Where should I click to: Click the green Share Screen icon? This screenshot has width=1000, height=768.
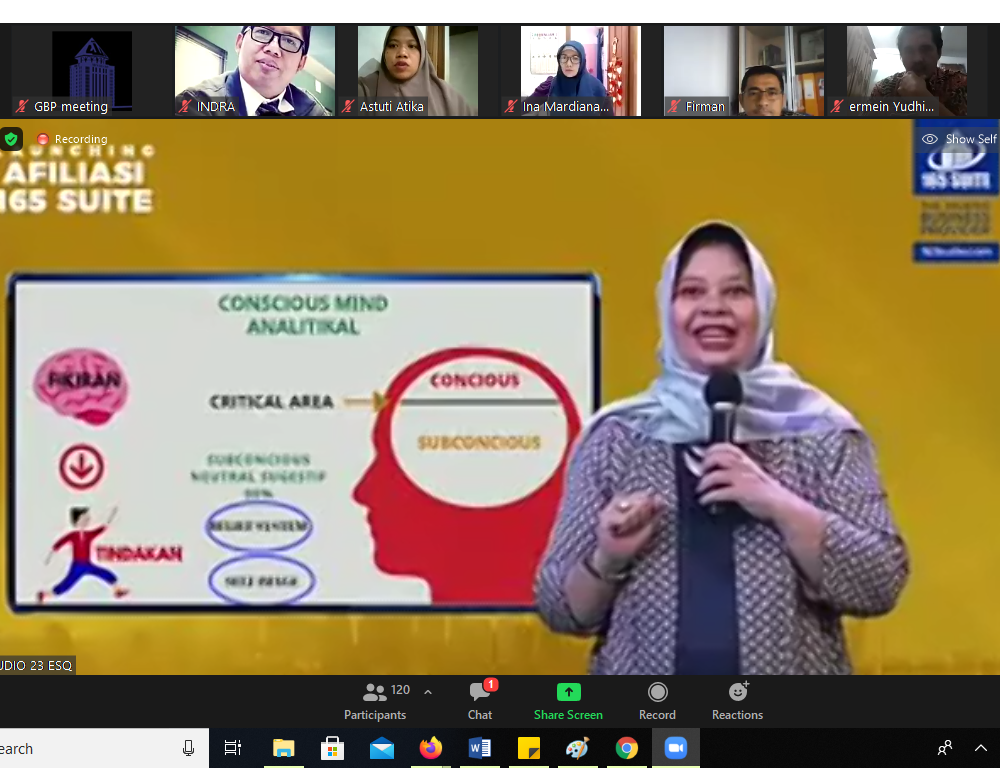pyautogui.click(x=568, y=692)
